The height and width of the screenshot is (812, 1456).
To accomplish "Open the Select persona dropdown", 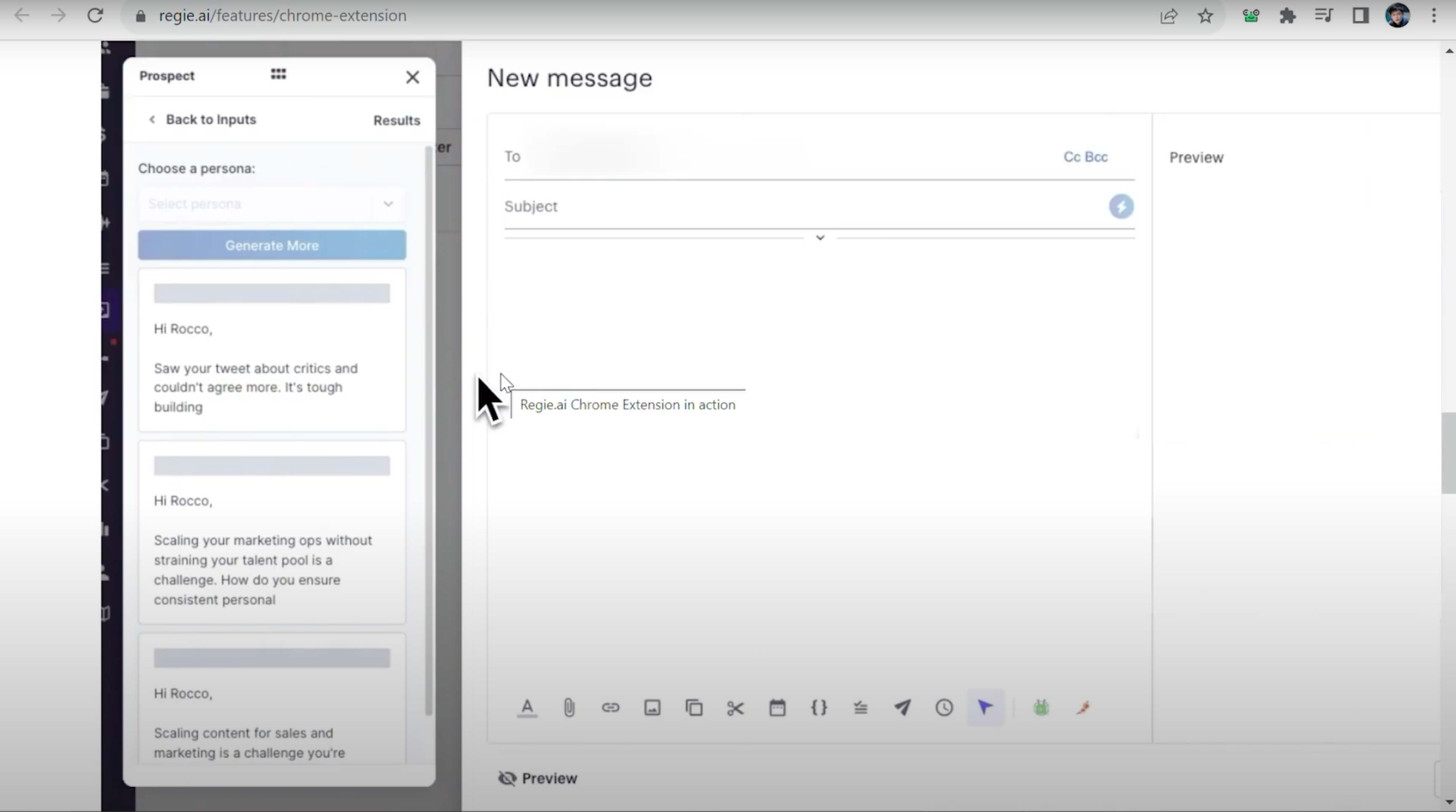I will pos(271,204).
